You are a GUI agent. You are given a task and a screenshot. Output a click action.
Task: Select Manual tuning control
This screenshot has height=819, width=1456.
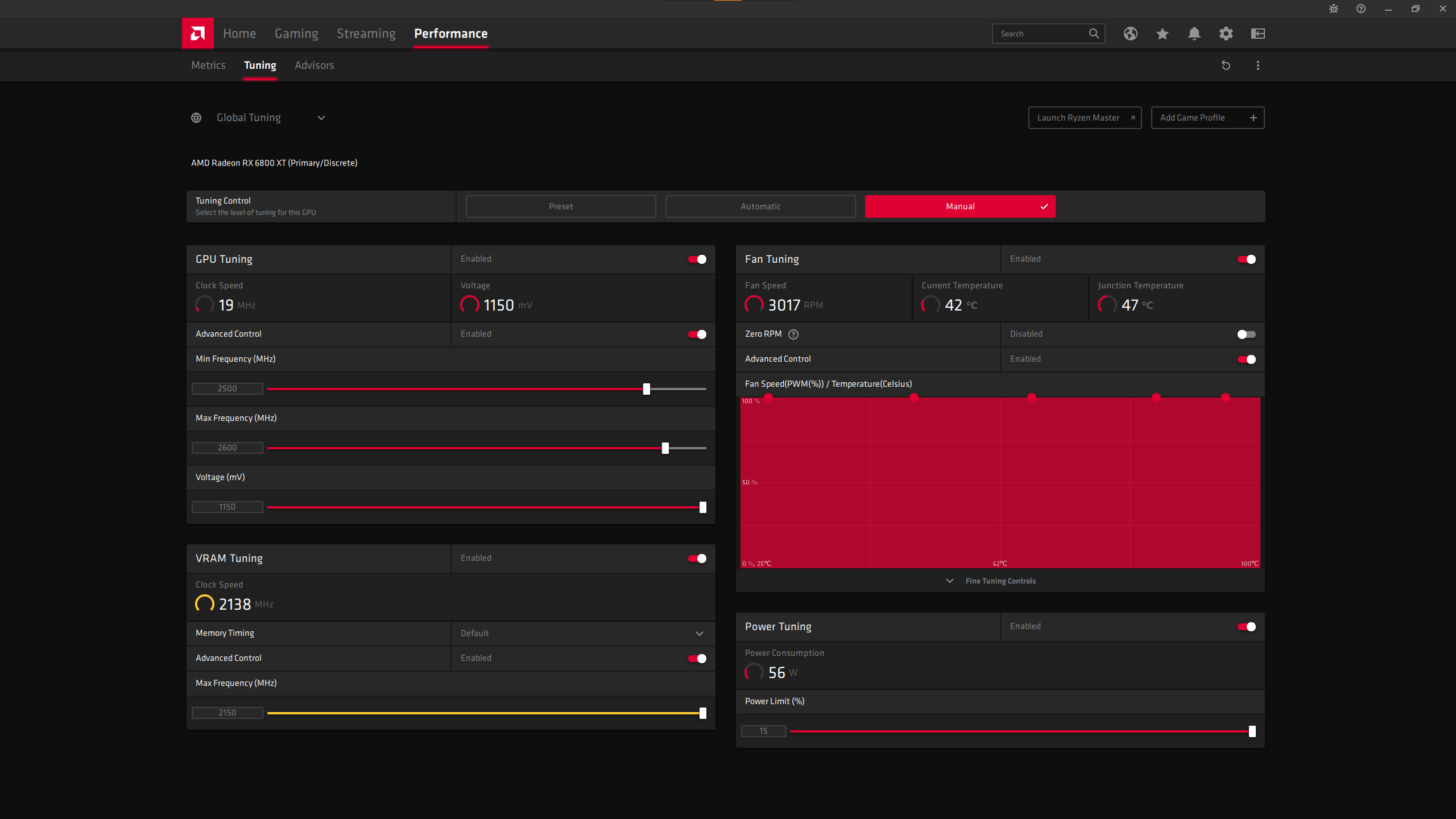[x=960, y=206]
